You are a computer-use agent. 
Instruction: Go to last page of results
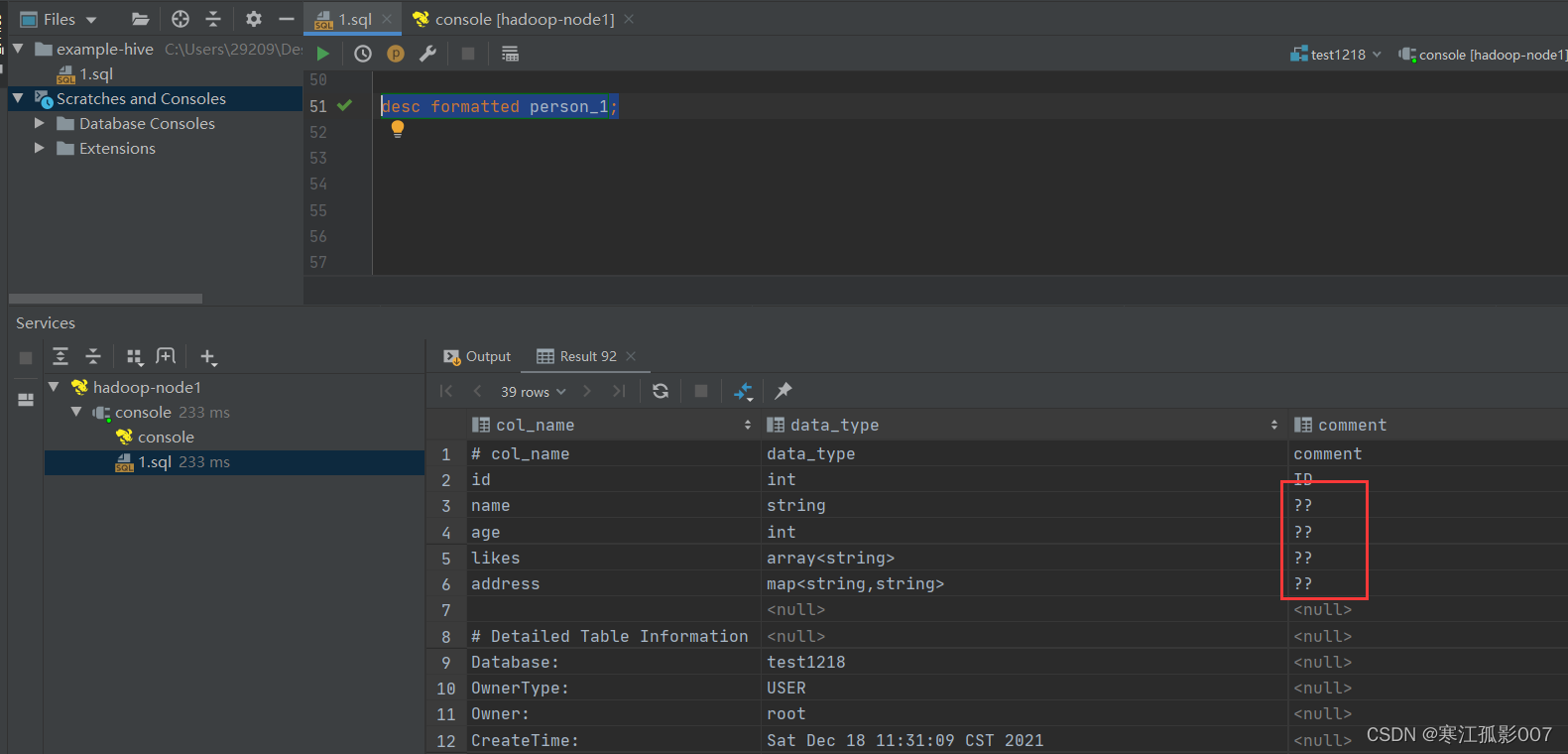coord(619,391)
